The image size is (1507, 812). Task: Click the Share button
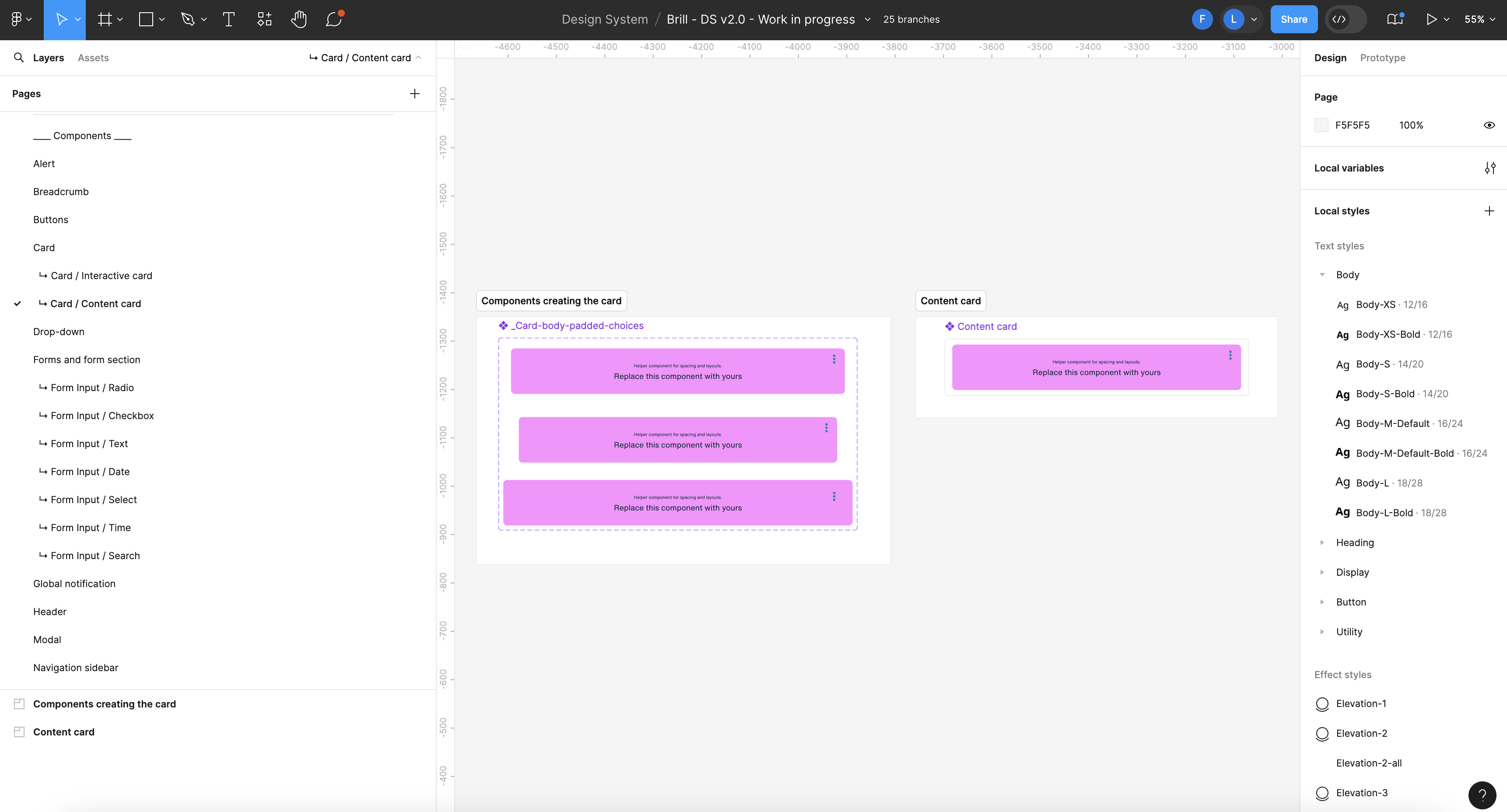1293,19
